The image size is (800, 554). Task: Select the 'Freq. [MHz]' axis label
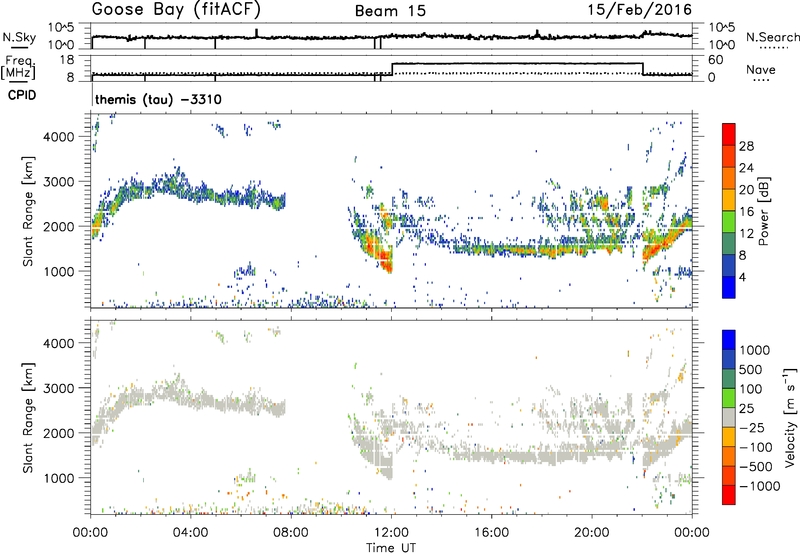[19, 68]
